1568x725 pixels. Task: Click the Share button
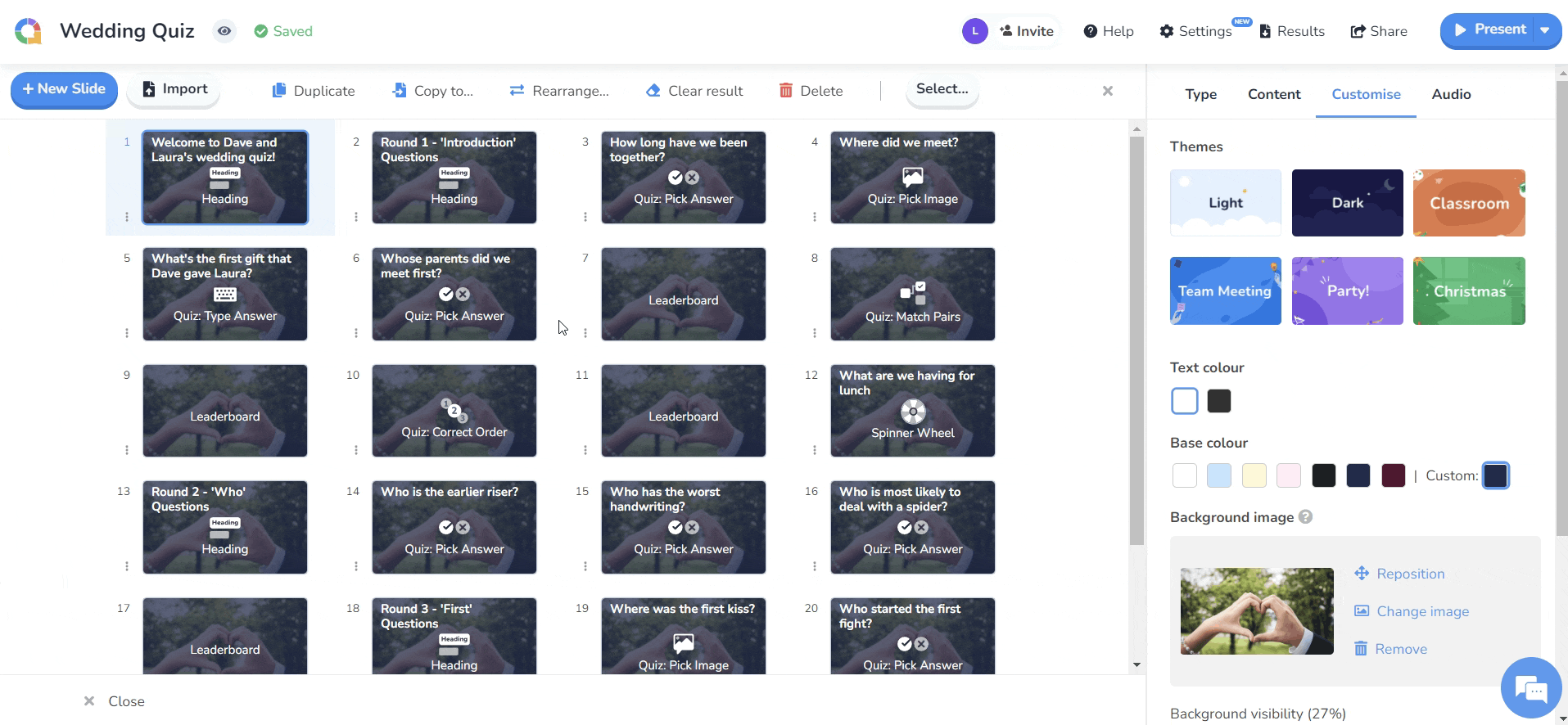pyautogui.click(x=1379, y=31)
